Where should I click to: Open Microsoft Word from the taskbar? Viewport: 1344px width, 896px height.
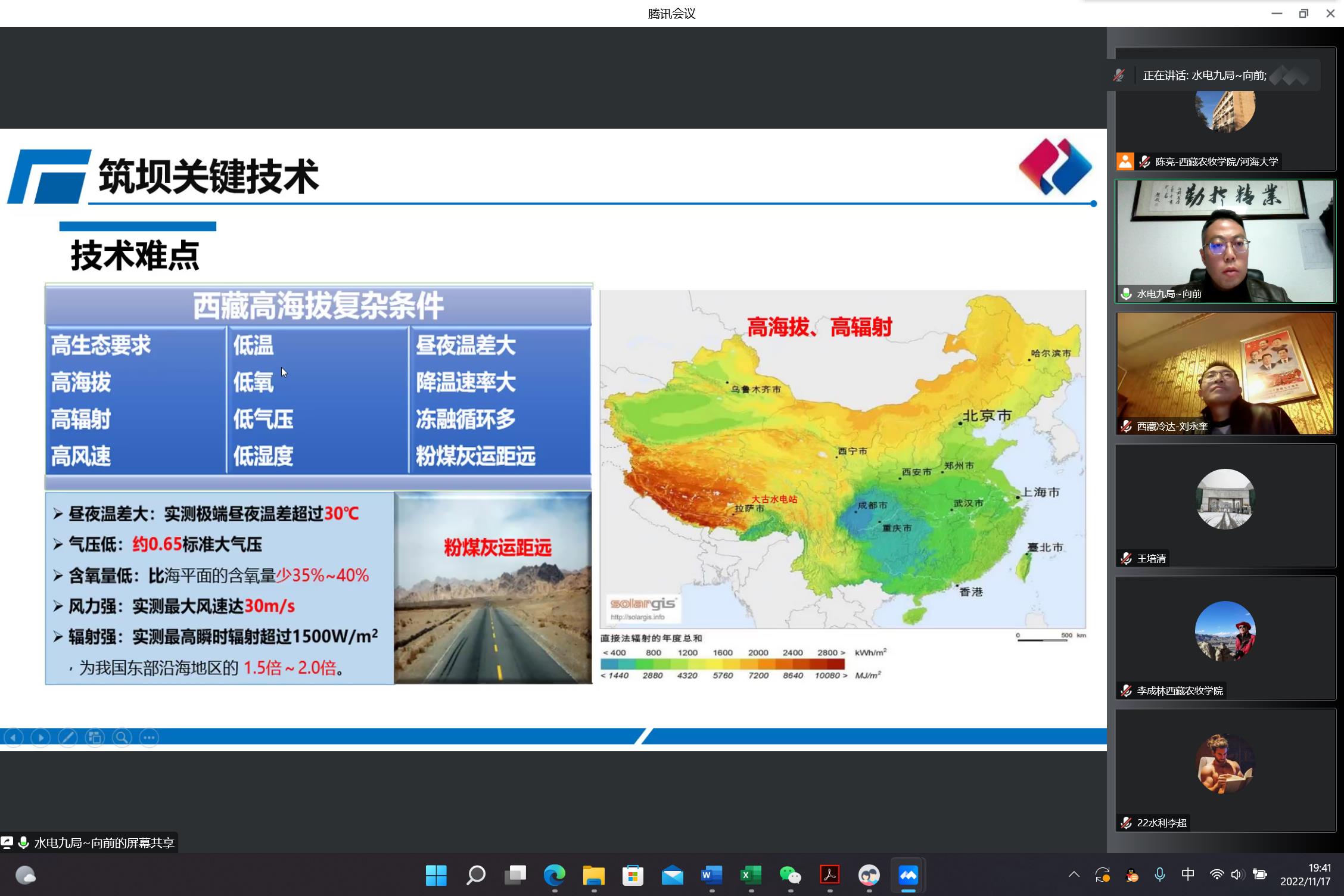point(711,875)
